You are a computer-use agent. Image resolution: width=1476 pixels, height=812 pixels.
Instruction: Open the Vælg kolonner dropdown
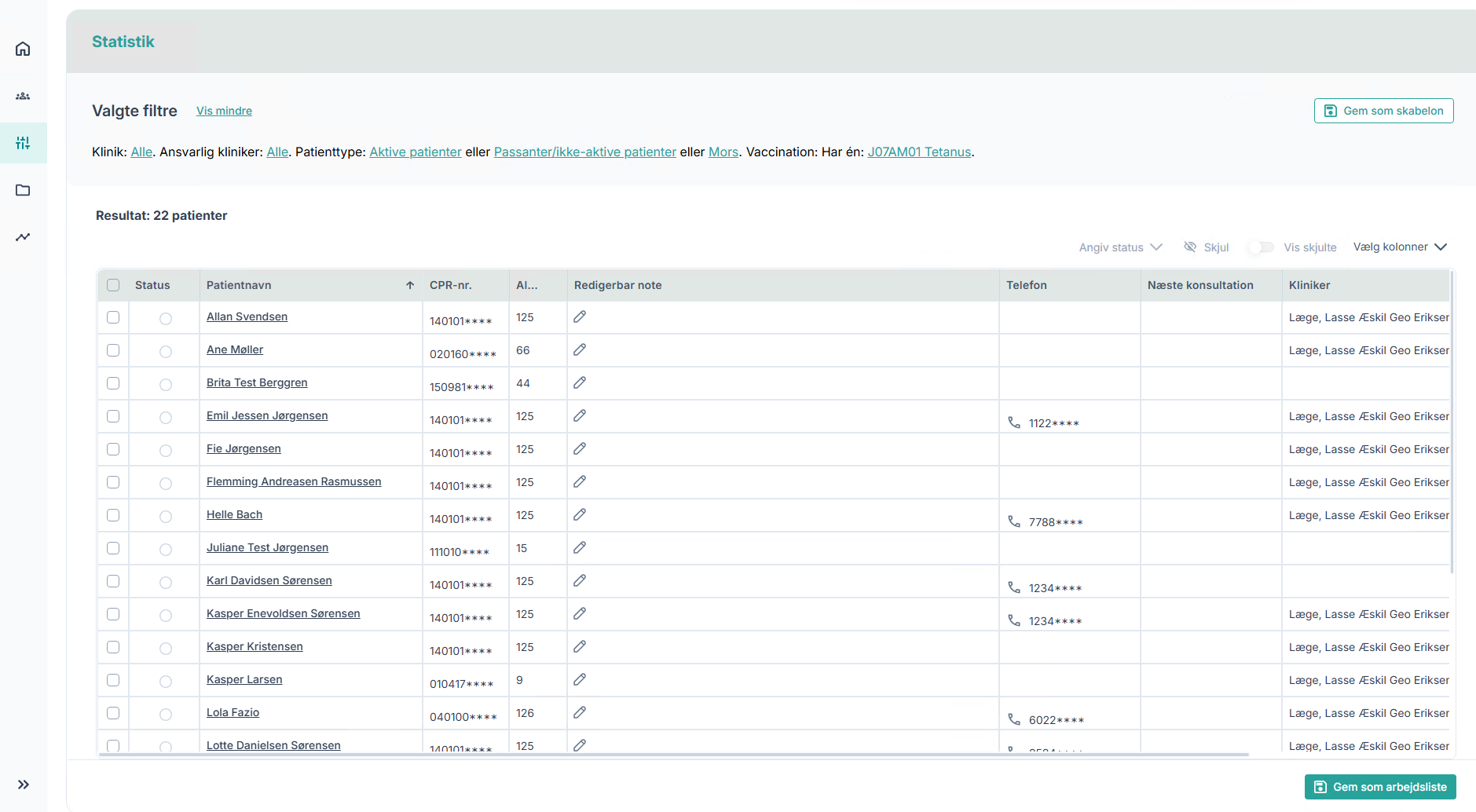coord(1400,247)
